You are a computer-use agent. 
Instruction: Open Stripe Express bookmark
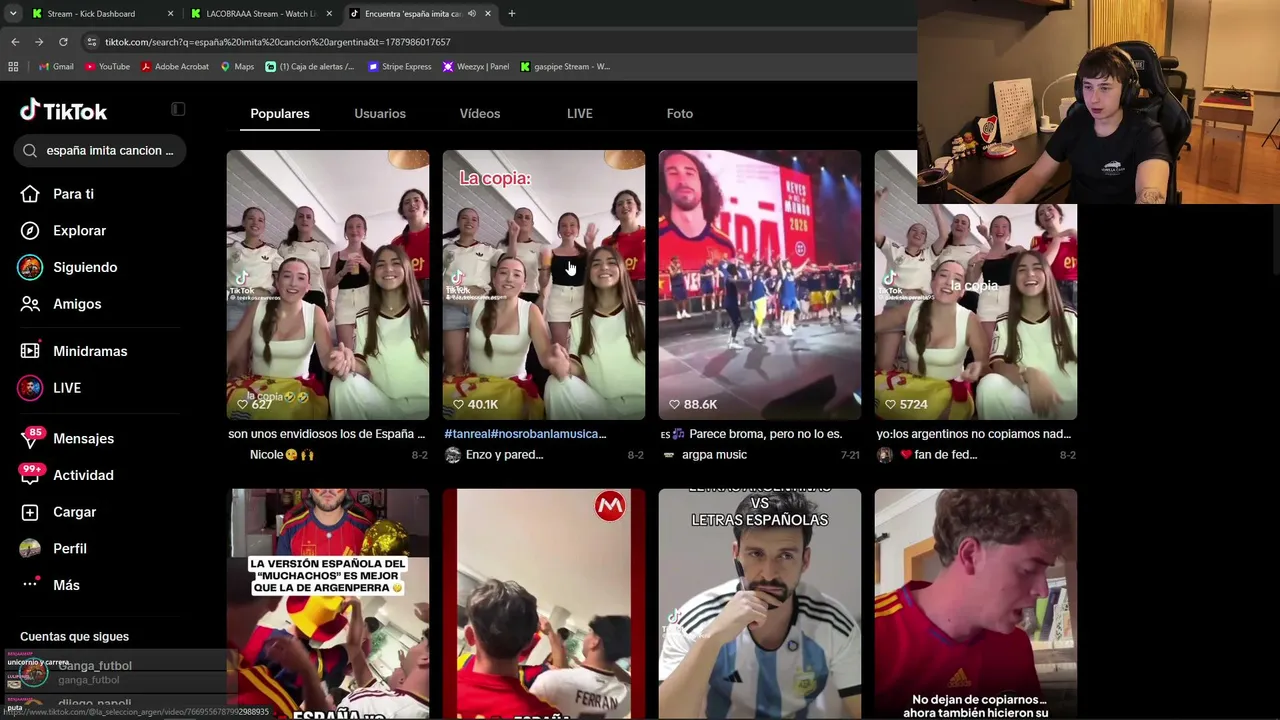[x=400, y=67]
